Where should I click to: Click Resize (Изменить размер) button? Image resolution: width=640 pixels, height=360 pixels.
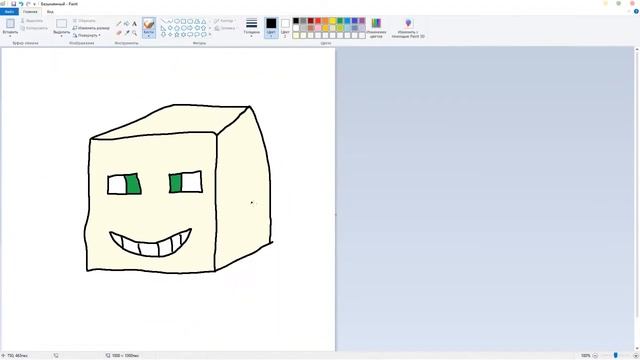pyautogui.click(x=91, y=28)
